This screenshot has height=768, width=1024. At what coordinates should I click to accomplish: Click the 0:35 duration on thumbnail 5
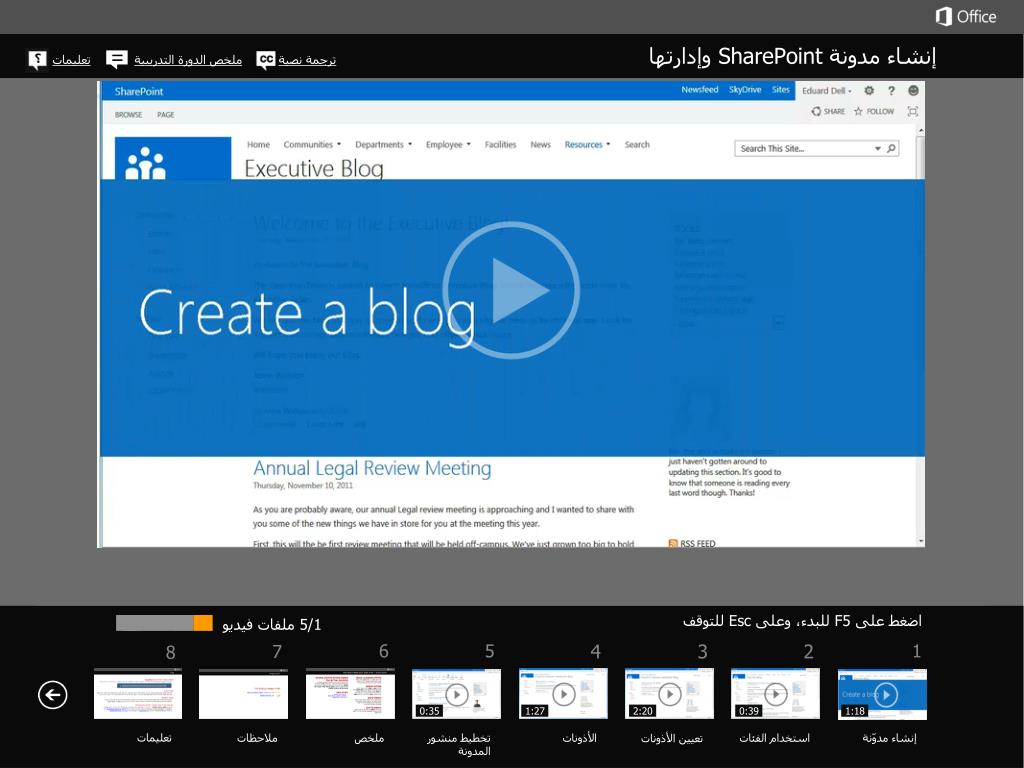(428, 711)
